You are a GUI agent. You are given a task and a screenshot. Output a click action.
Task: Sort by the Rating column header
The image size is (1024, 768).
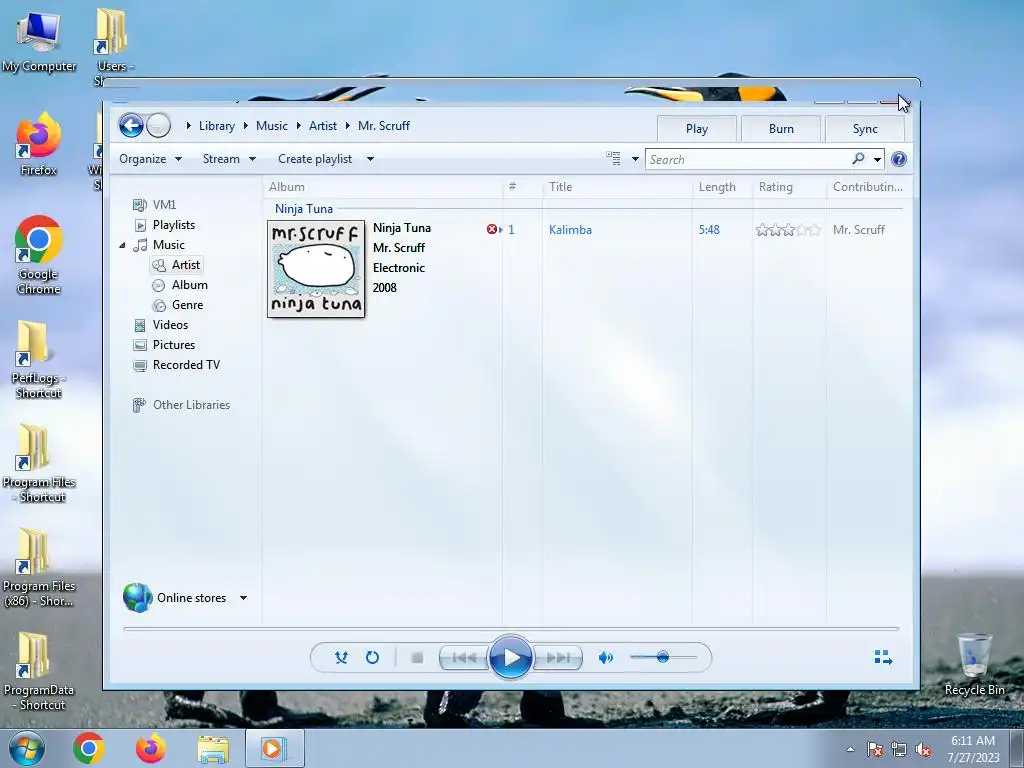pos(790,187)
